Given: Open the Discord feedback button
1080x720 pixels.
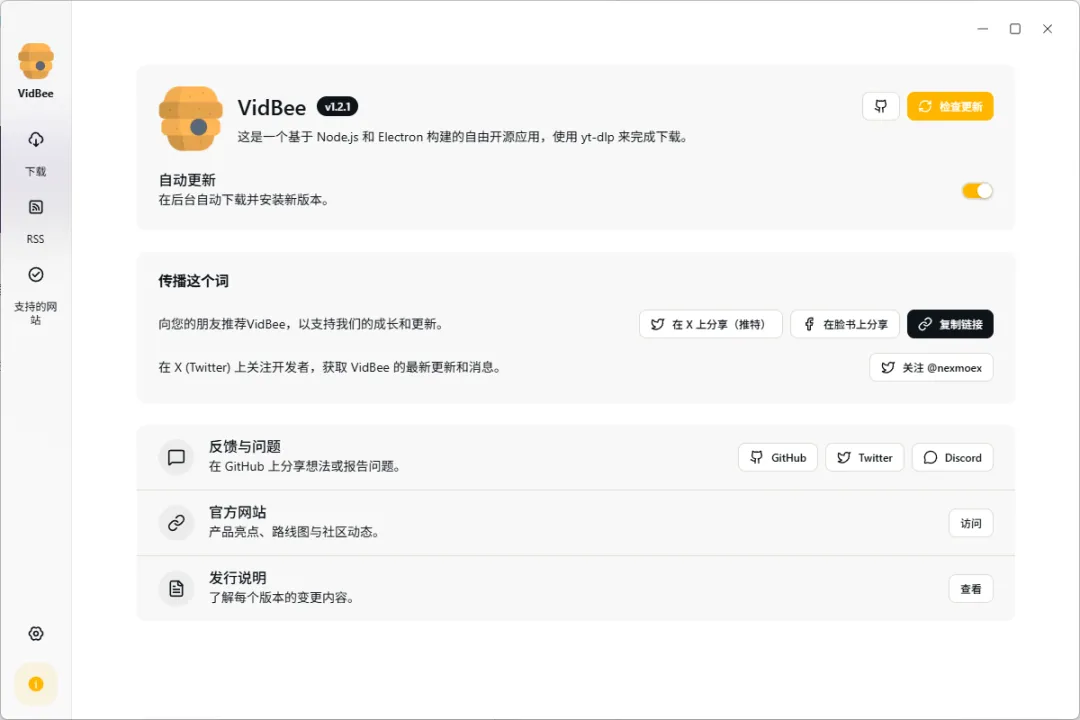Looking at the screenshot, I should (x=953, y=457).
